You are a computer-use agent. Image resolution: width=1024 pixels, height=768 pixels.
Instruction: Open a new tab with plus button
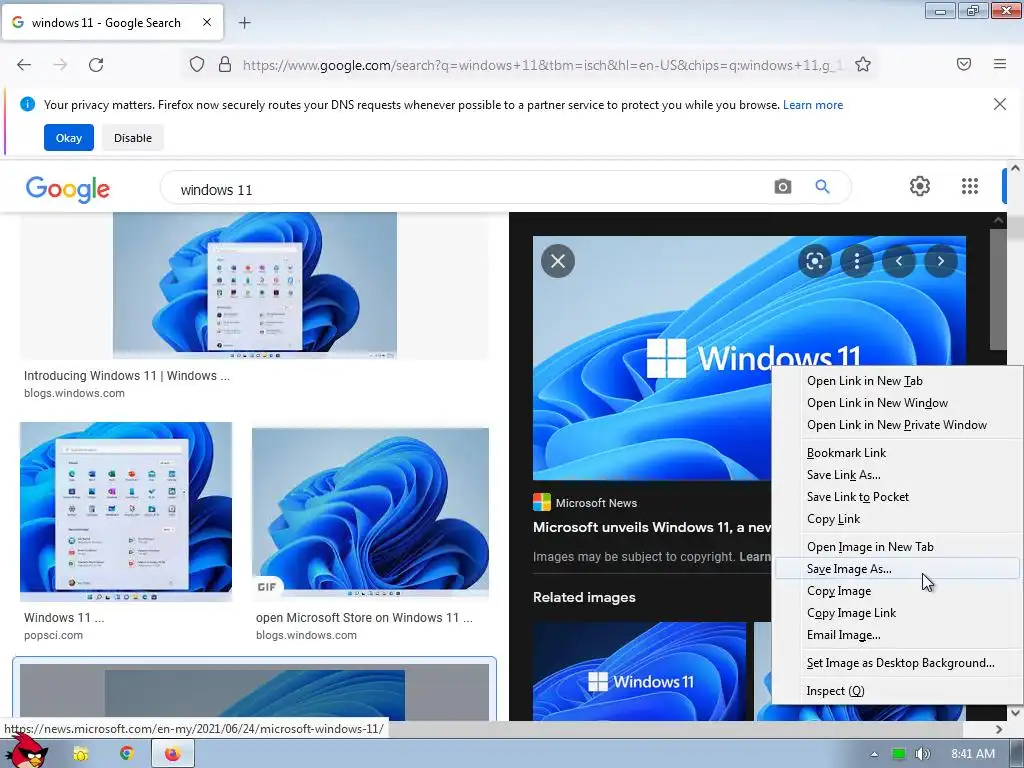244,23
